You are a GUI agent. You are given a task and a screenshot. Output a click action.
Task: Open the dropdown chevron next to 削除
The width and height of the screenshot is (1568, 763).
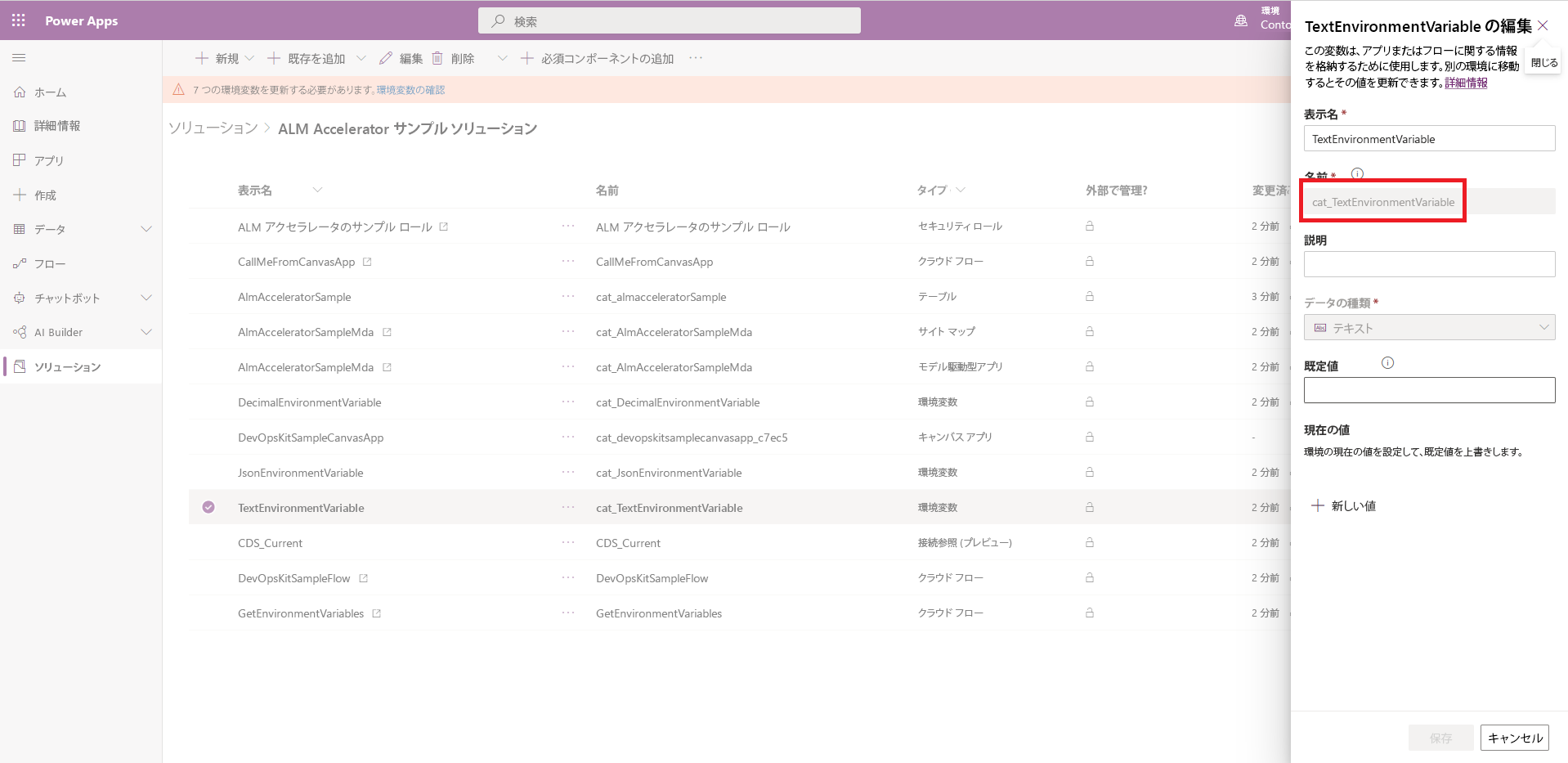pyautogui.click(x=502, y=58)
